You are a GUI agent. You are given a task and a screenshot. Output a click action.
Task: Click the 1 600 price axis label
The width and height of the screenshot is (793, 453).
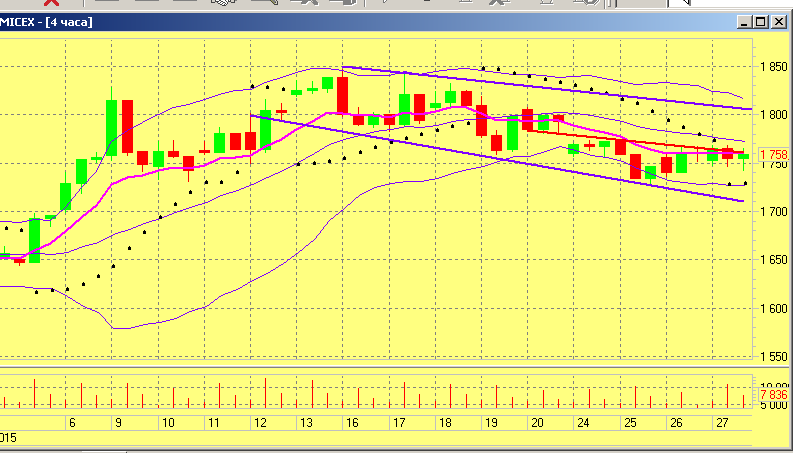point(774,308)
